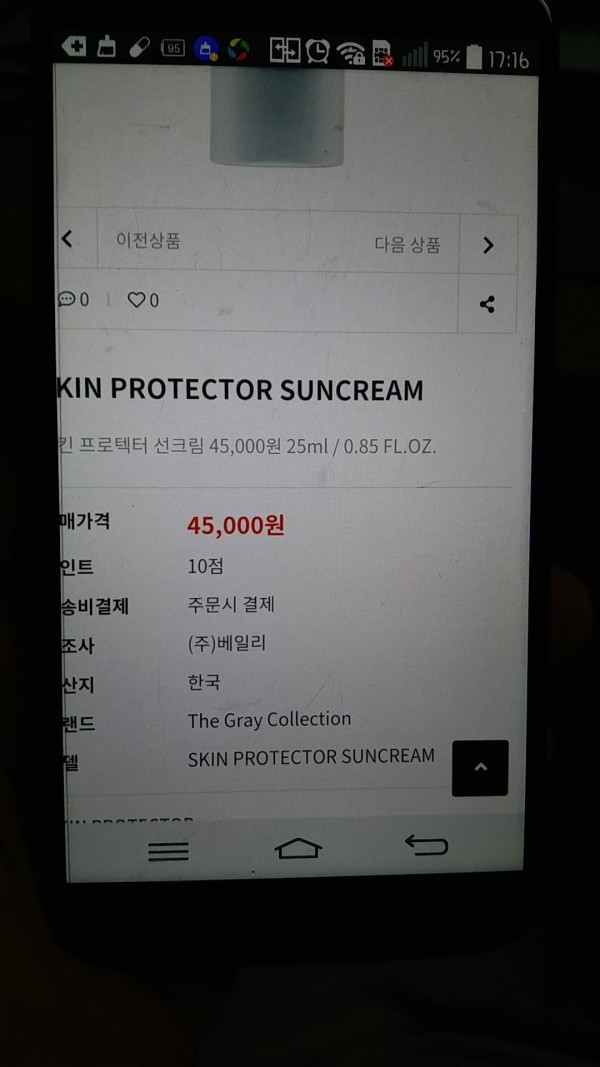
Task: Tap the SKIN PROTECTOR SUNCREAM title
Action: click(240, 390)
